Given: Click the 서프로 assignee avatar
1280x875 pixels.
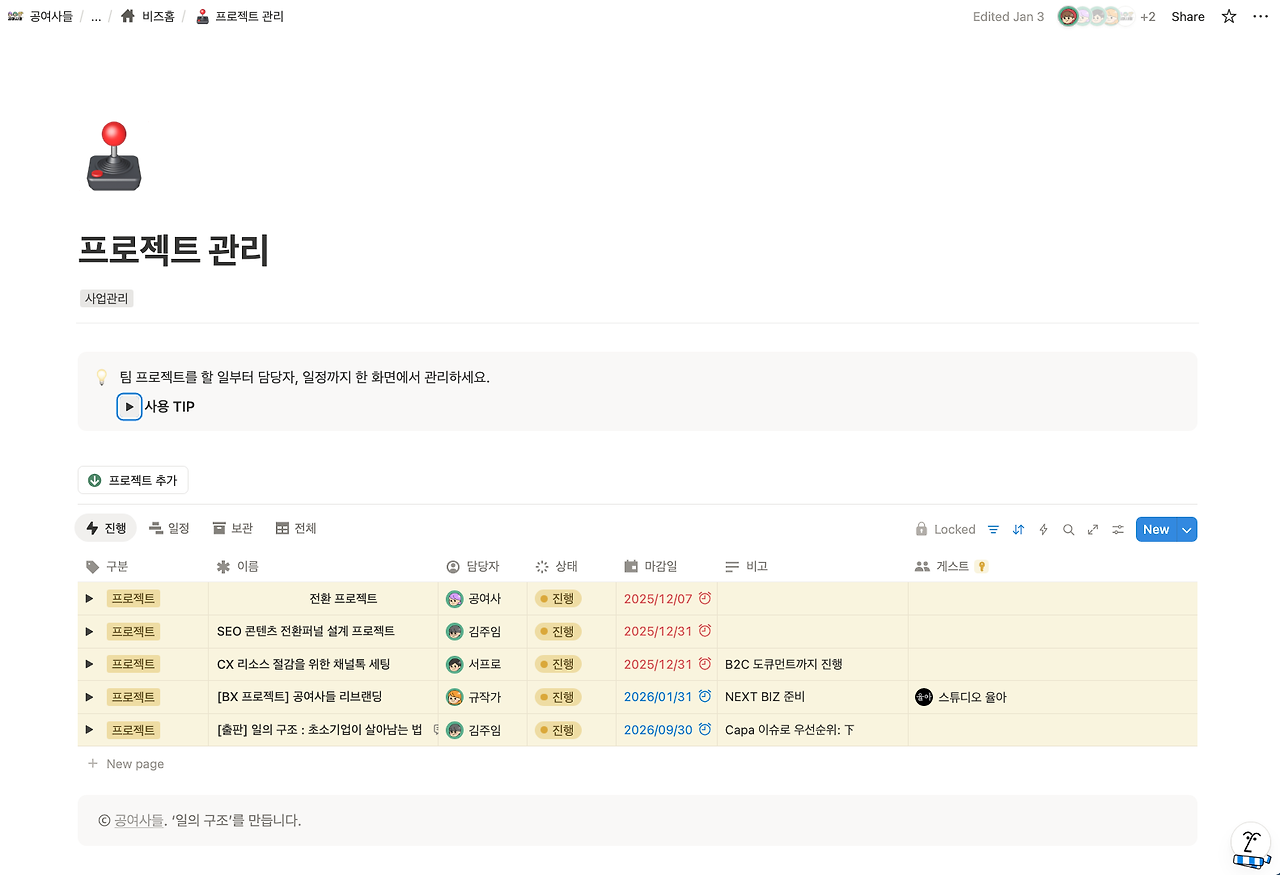Looking at the screenshot, I should tap(455, 664).
